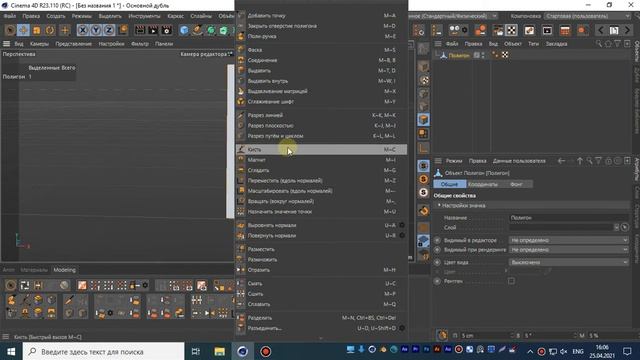Open the Файл menu in main menu bar
Image resolution: width=640 pixels, height=360 pixels.
(10, 16)
